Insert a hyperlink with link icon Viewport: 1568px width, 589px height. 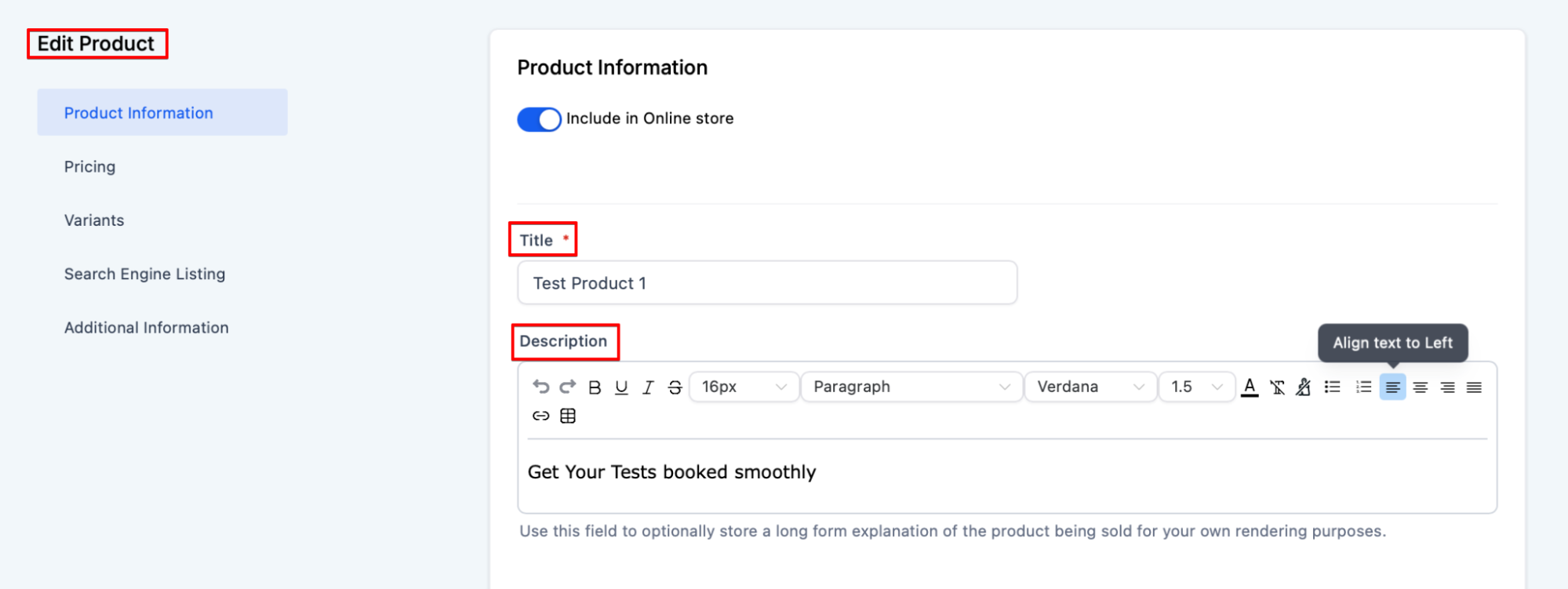click(540, 416)
